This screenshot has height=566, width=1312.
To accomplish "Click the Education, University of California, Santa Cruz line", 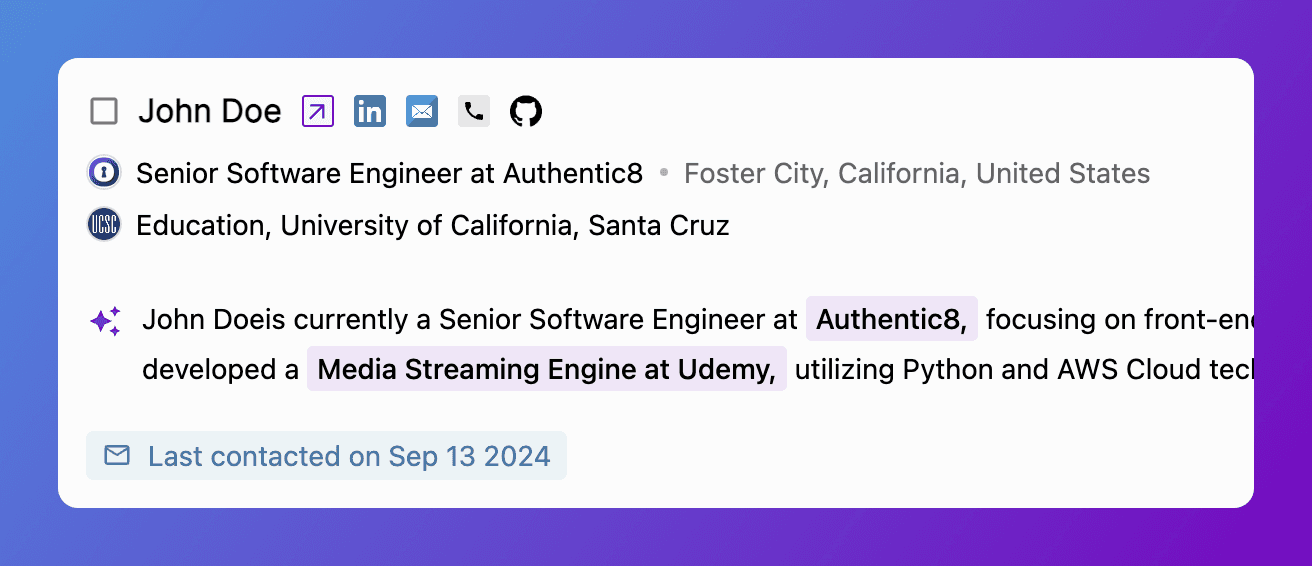I will [x=432, y=226].
